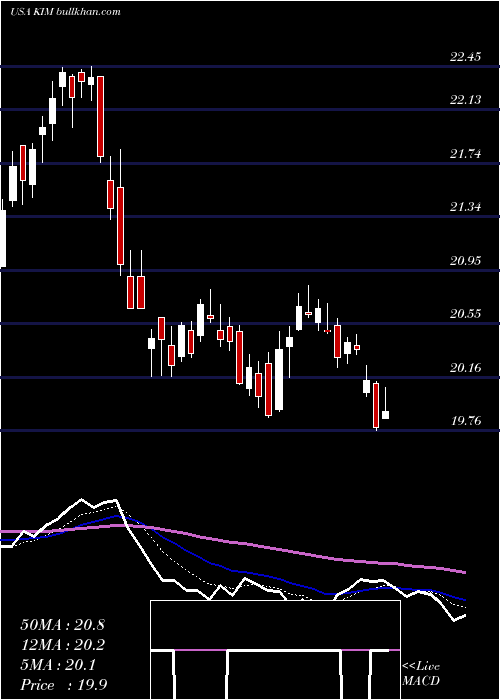Click the 12MA : 20.2 readout
Screen dimensions: 500x700
(x=62, y=645)
